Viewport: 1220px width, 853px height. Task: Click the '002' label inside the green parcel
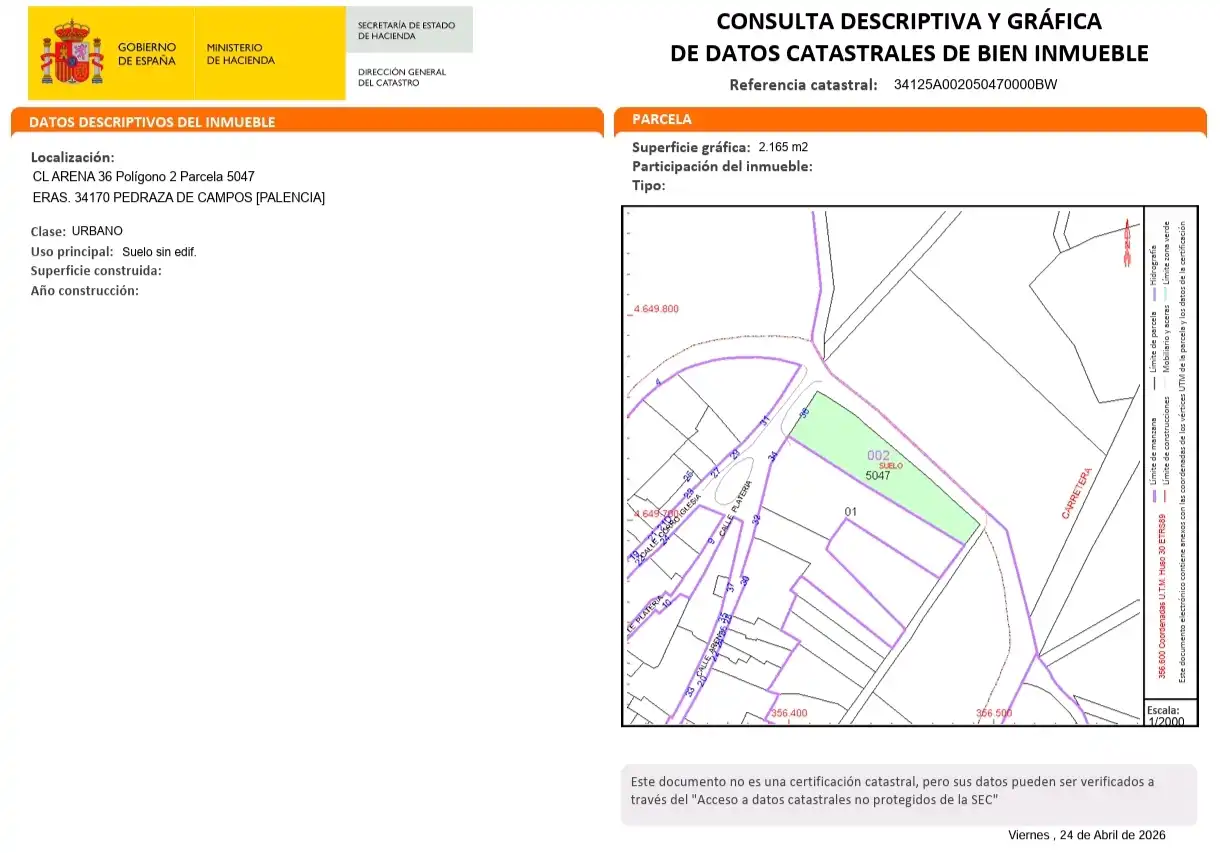click(x=878, y=456)
